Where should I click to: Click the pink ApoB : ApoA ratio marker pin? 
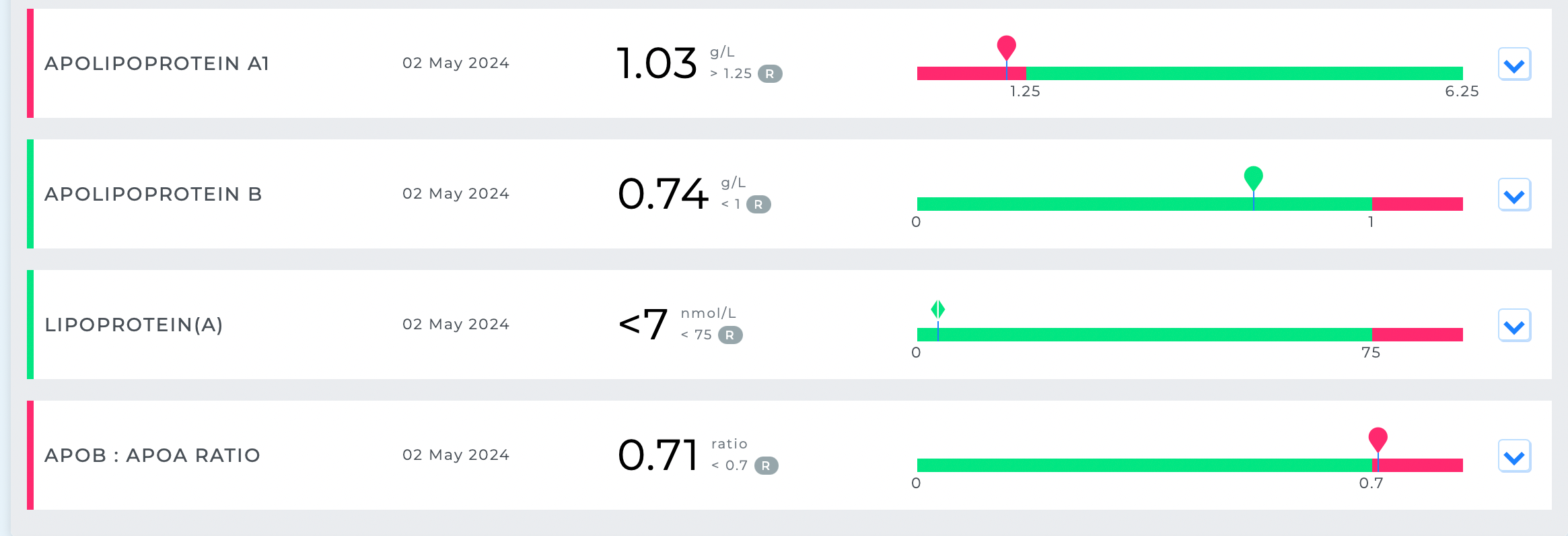click(x=1378, y=438)
